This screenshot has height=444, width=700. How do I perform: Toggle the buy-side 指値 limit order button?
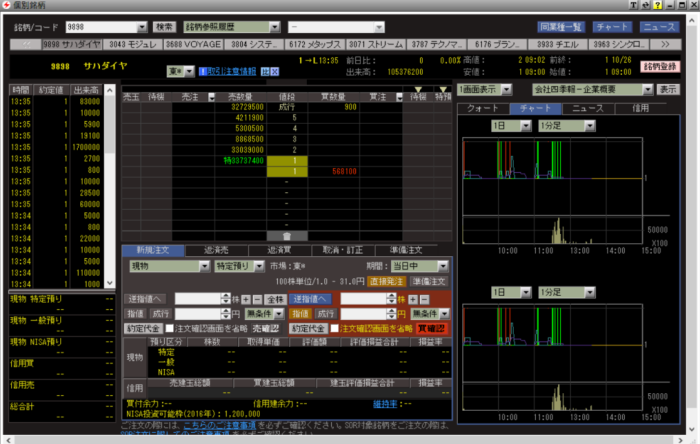[302, 314]
